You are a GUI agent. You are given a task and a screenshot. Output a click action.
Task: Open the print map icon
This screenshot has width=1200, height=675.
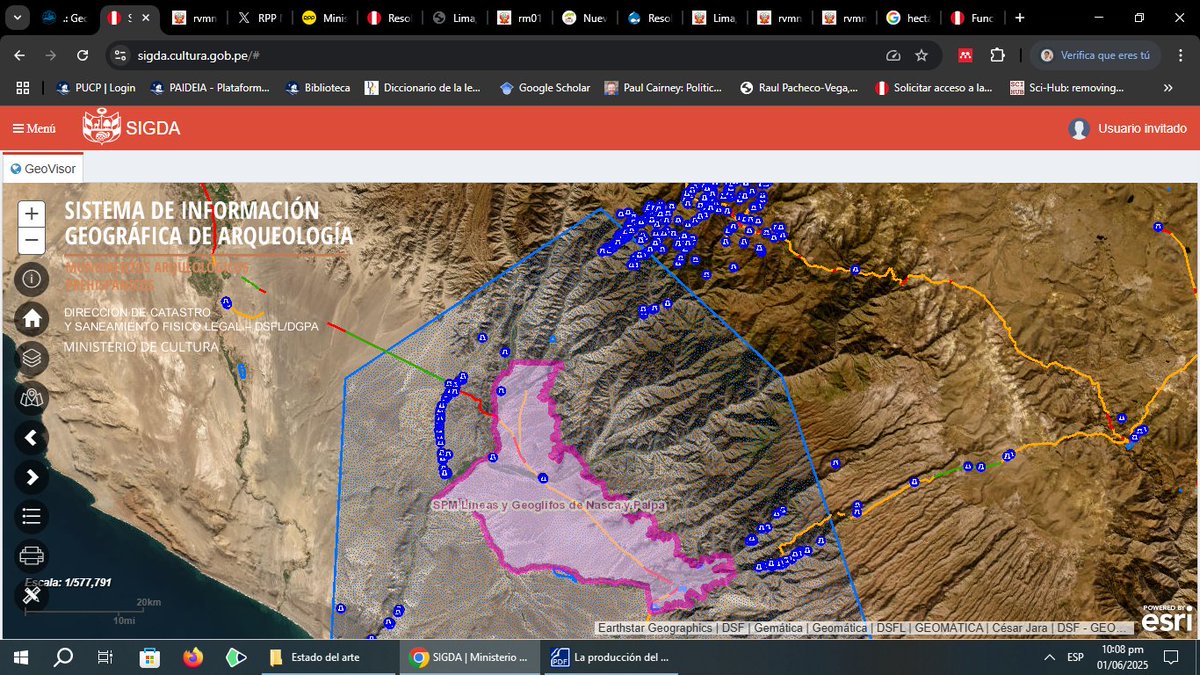(31, 554)
